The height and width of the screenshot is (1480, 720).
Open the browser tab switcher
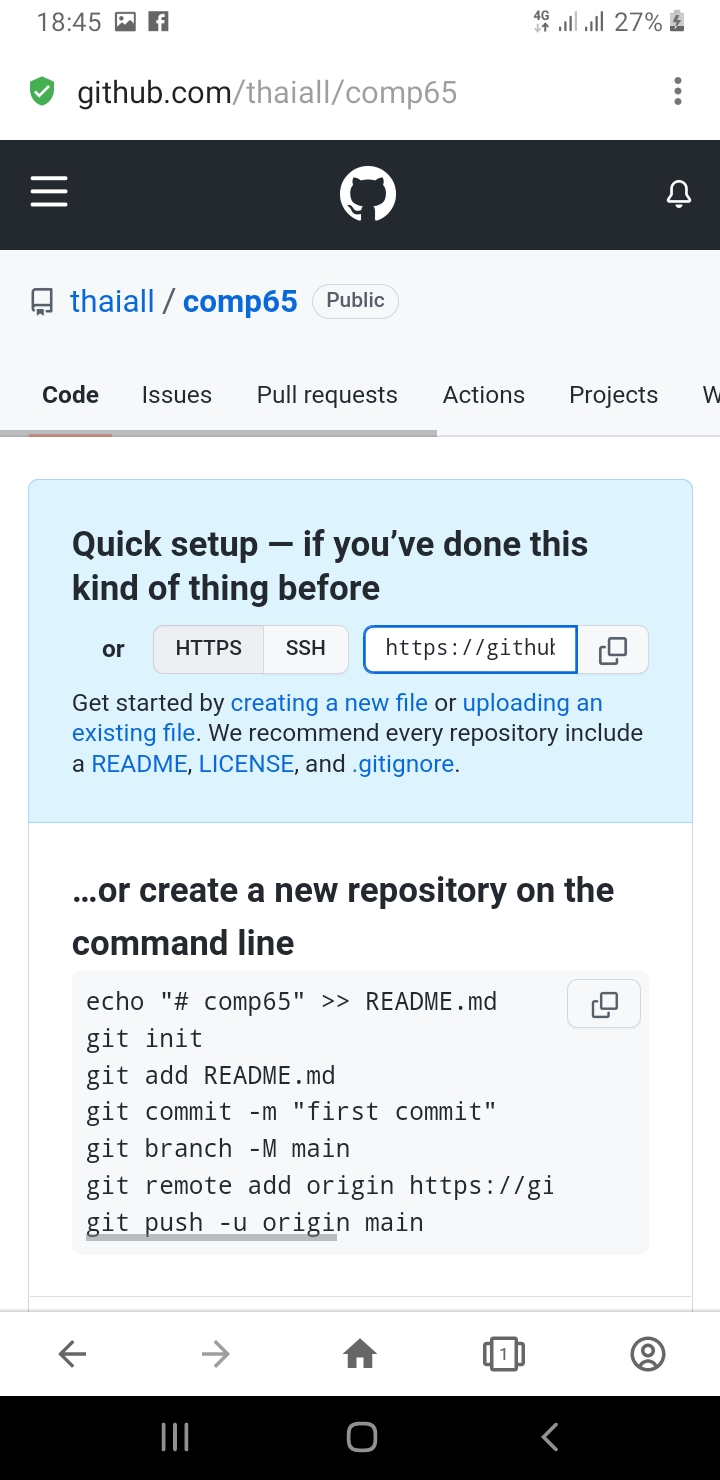(x=504, y=1354)
